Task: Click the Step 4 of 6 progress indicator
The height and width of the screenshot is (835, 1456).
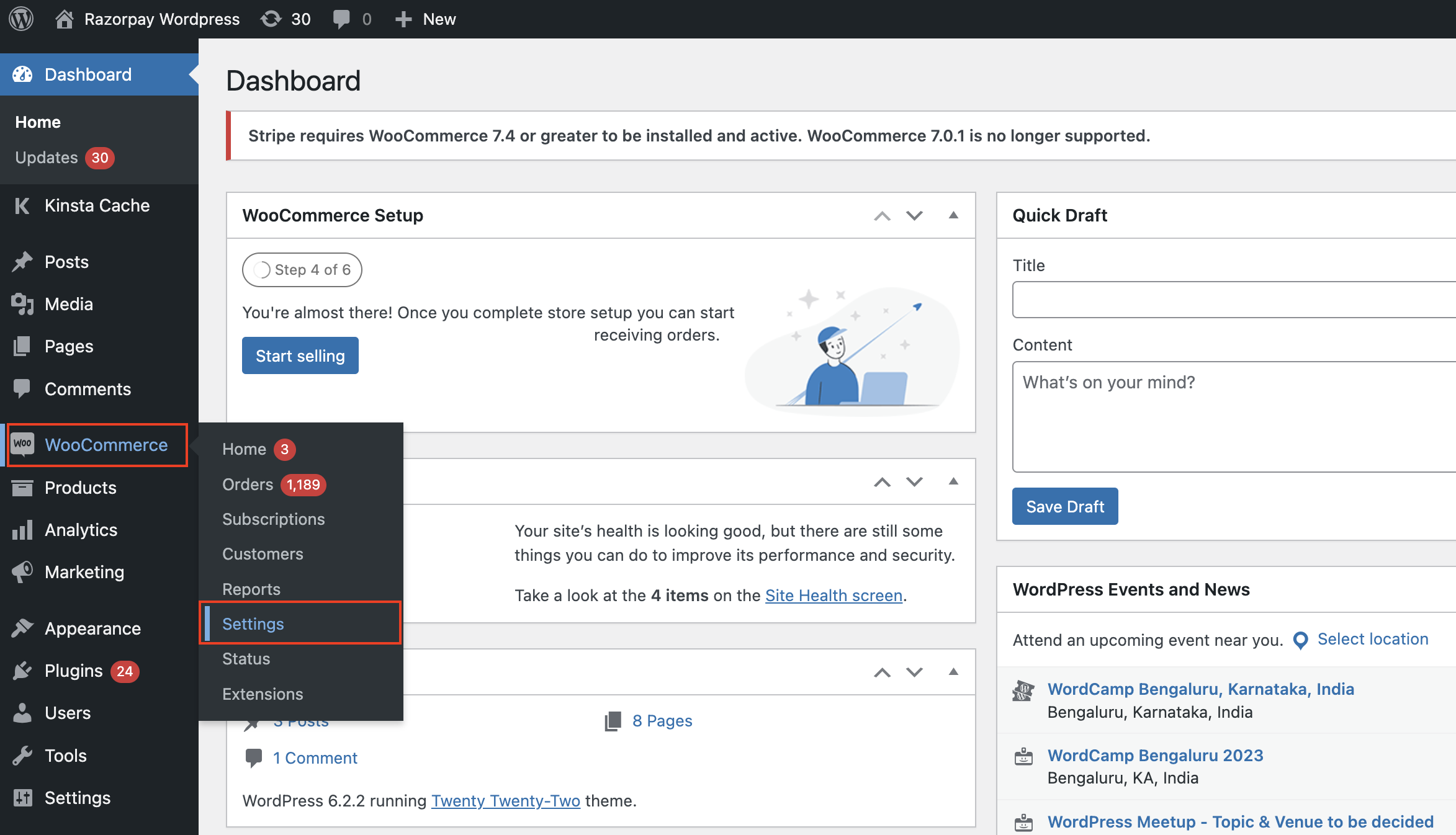Action: tap(302, 270)
